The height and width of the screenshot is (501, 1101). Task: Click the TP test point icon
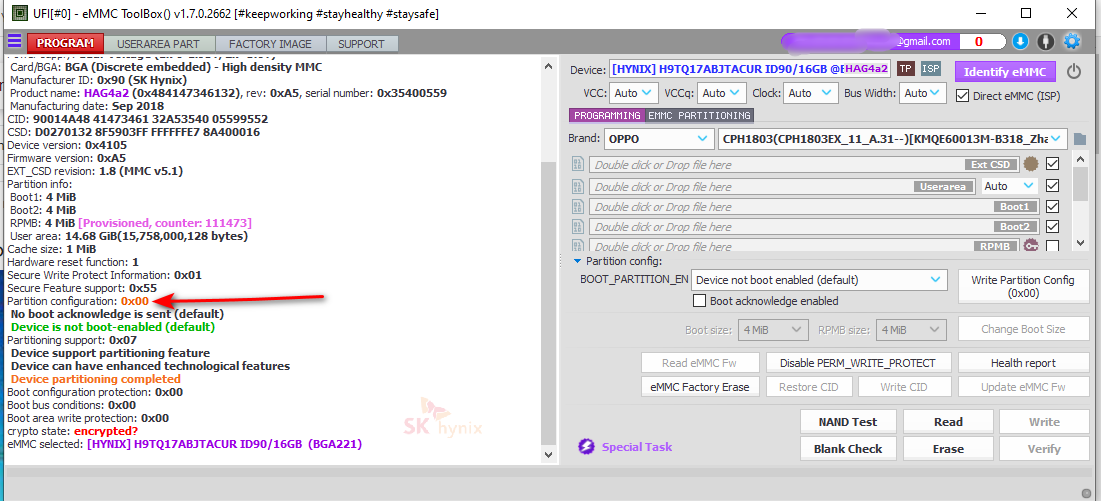pyautogui.click(x=906, y=69)
